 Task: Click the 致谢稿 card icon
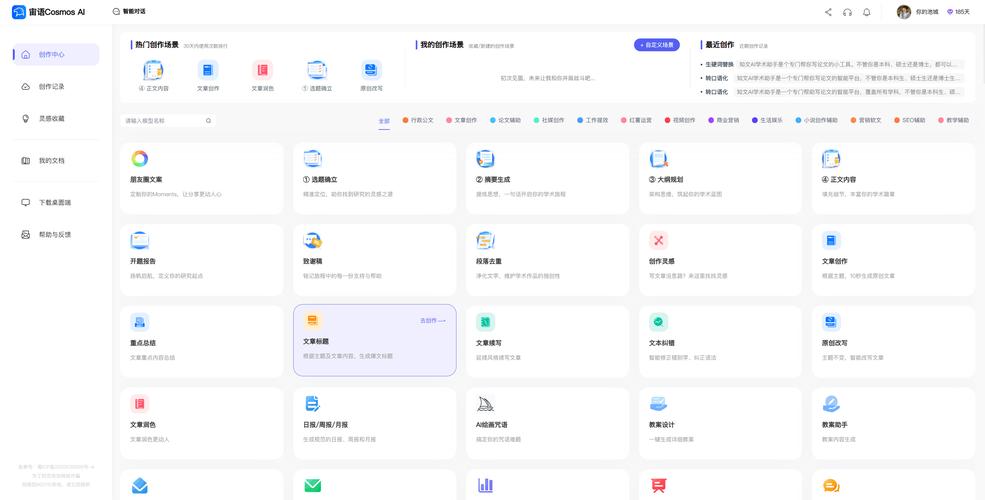tap(312, 240)
